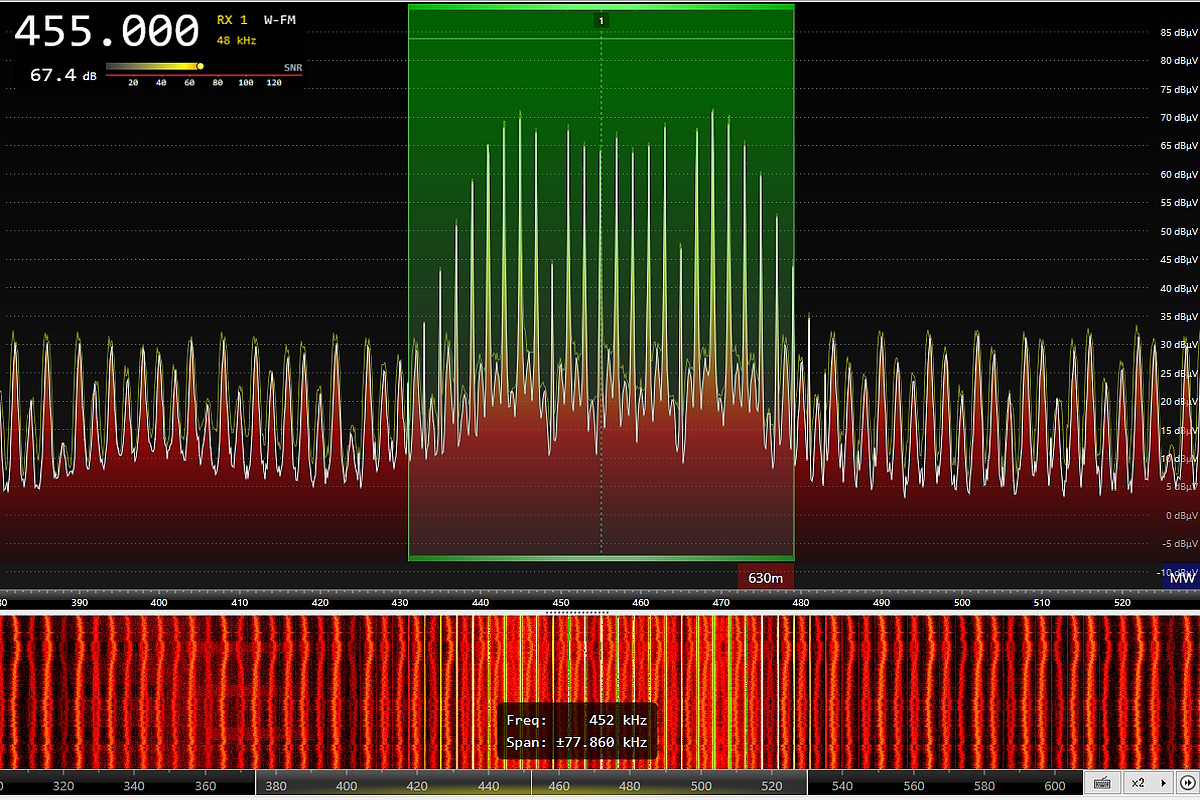Click receiver marker 1 at passband top
Viewport: 1200px width, 800px height.
tap(601, 20)
